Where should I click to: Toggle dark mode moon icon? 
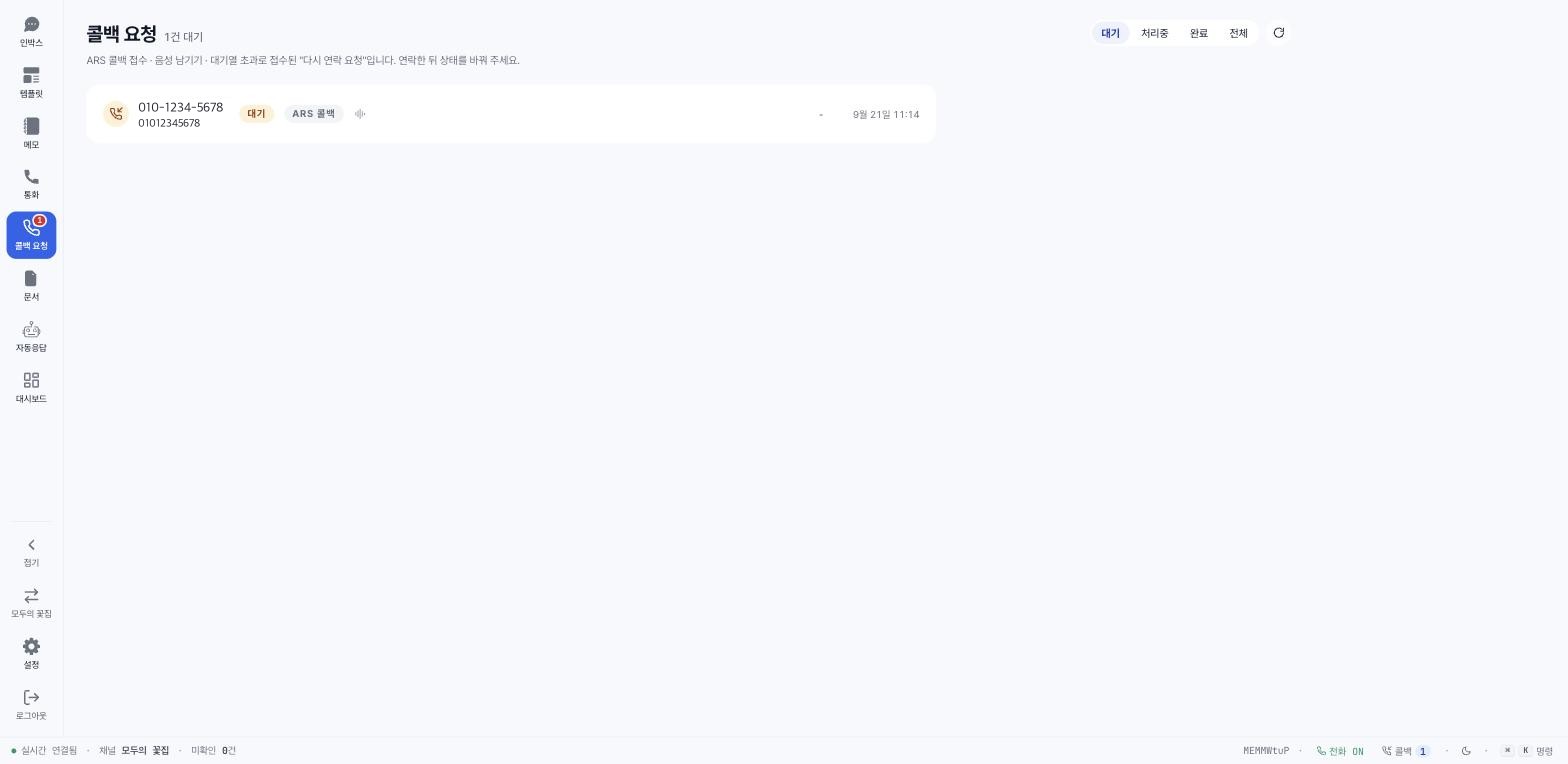click(x=1466, y=751)
